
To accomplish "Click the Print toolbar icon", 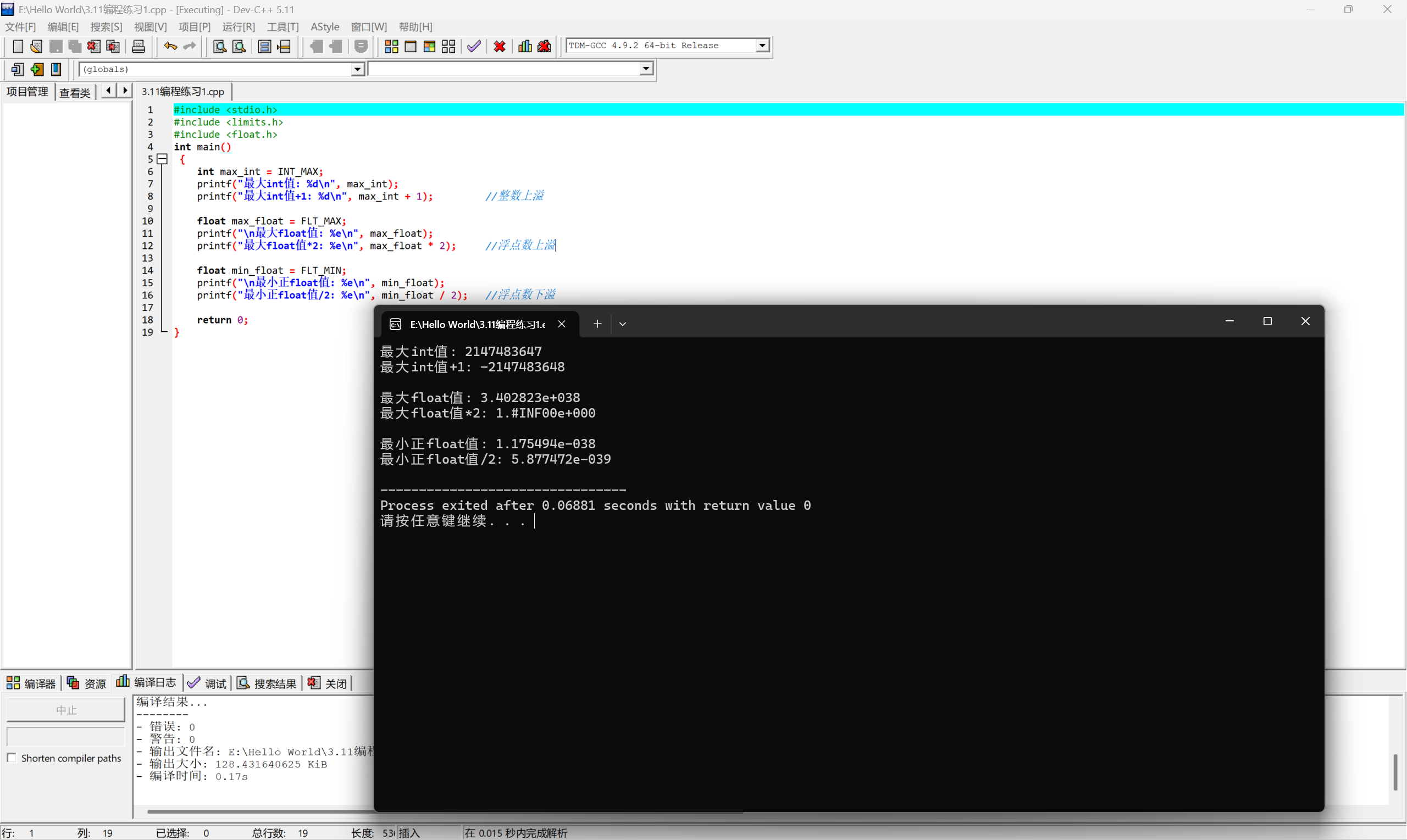I will [138, 46].
